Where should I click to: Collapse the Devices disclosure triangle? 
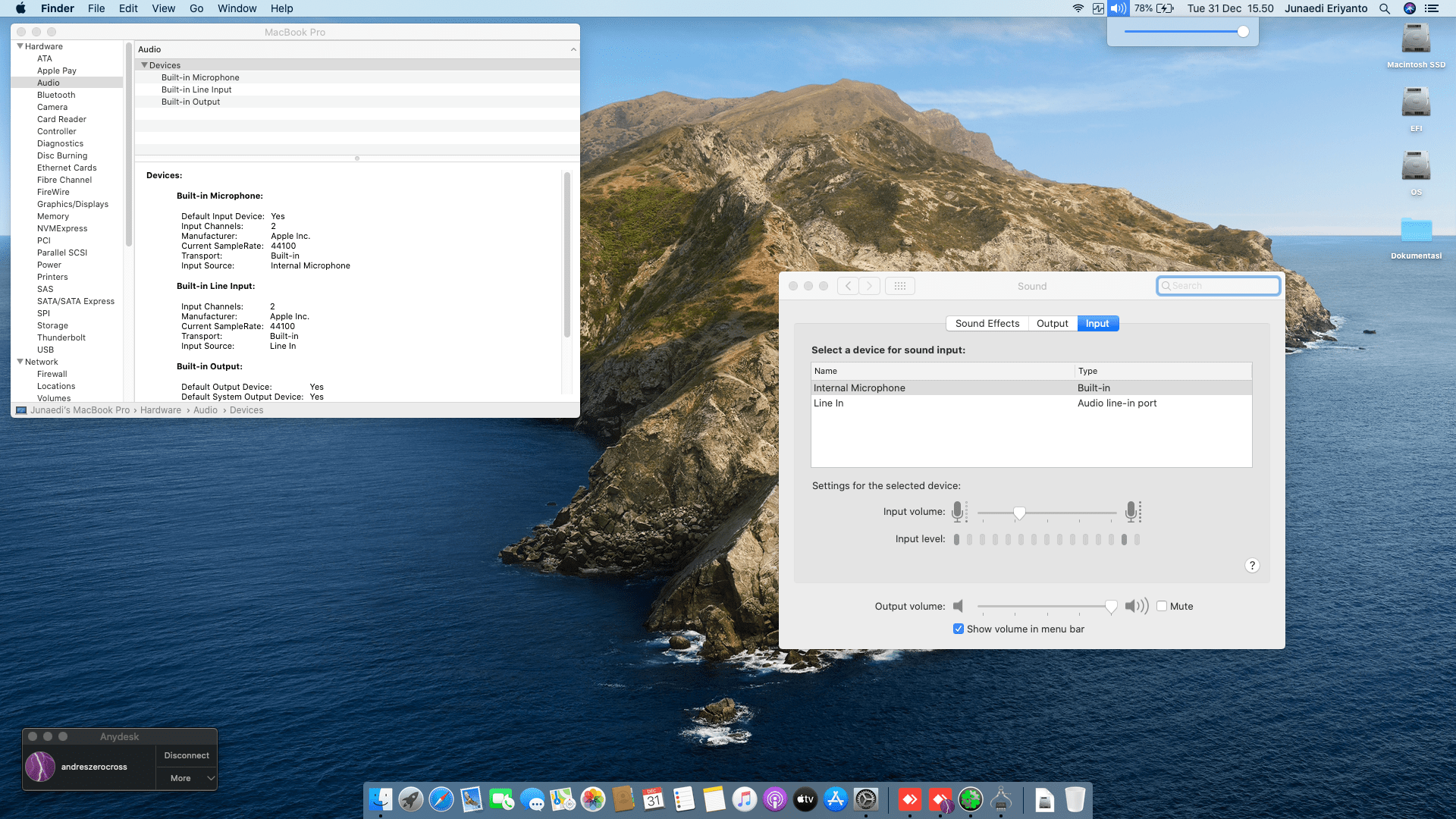[x=144, y=65]
